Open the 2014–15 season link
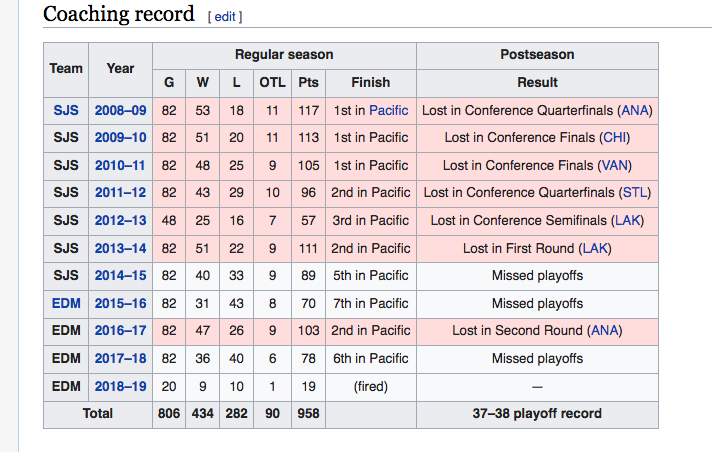Viewport: 712px width, 452px height. point(120,276)
